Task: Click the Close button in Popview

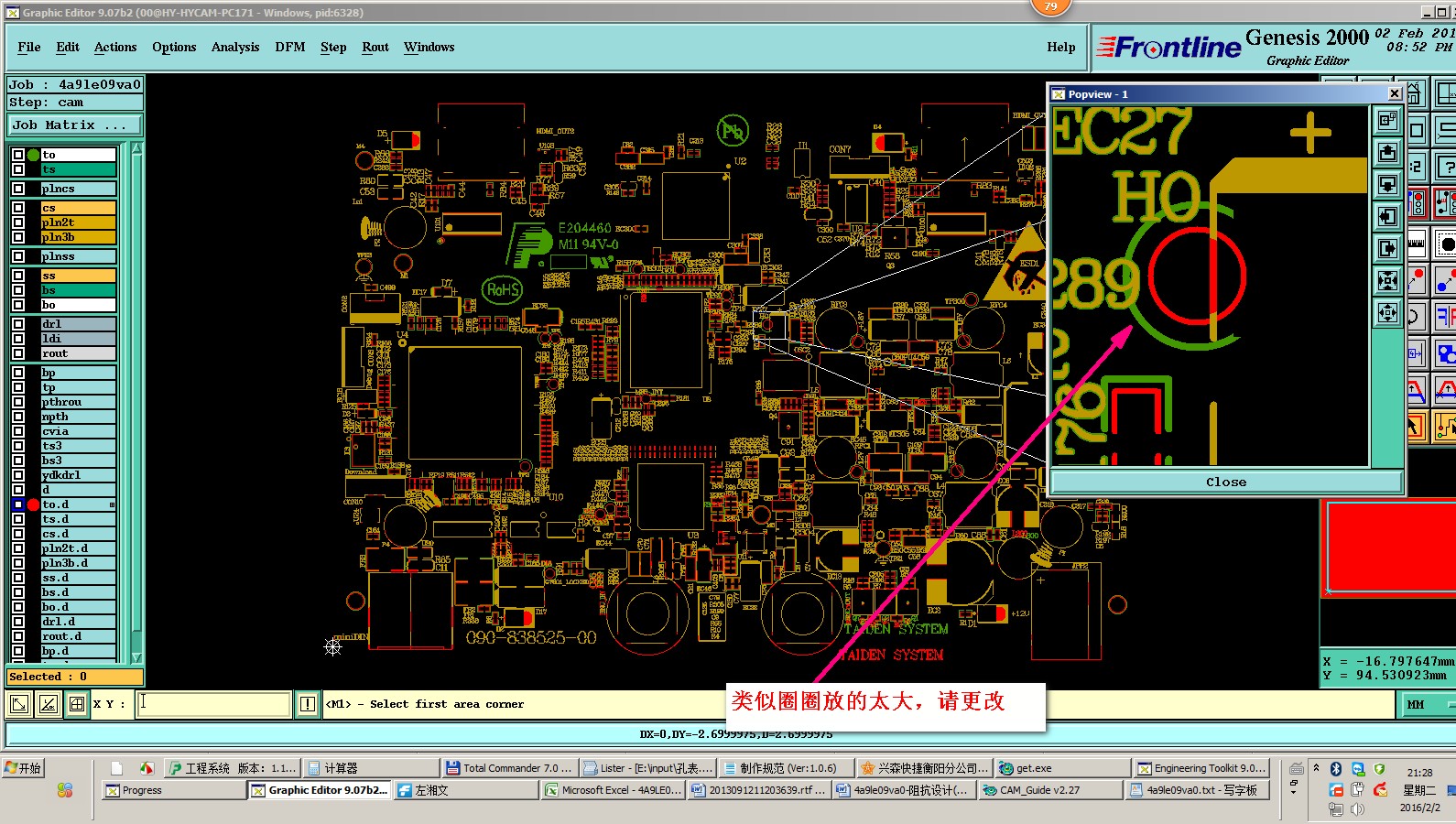Action: [x=1225, y=482]
